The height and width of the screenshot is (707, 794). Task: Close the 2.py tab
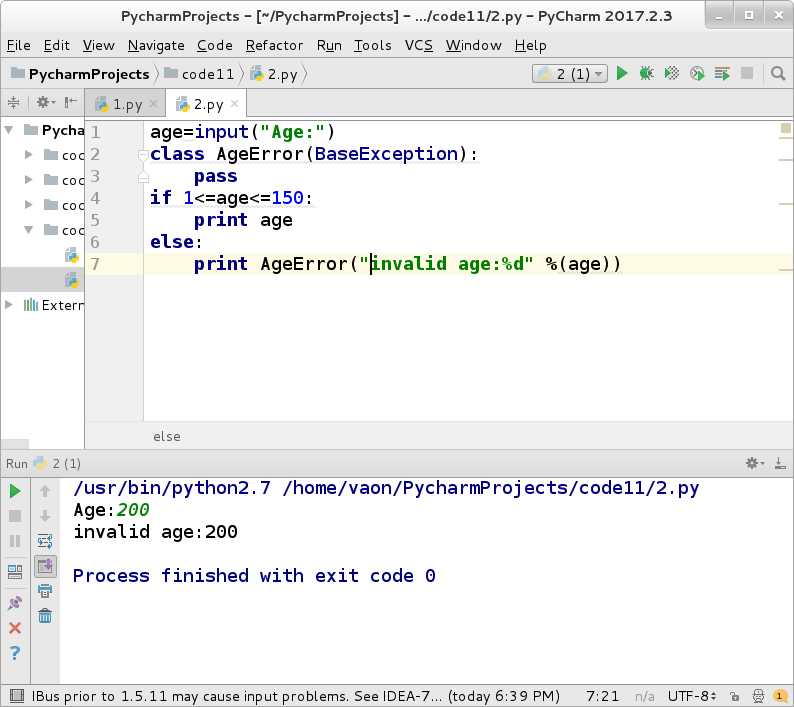(234, 104)
